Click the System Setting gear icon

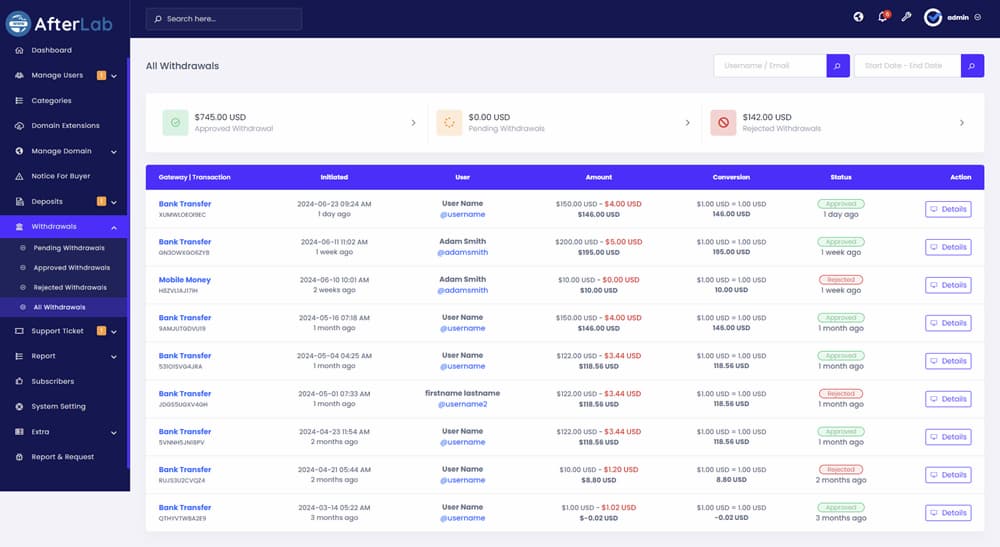click(x=19, y=406)
